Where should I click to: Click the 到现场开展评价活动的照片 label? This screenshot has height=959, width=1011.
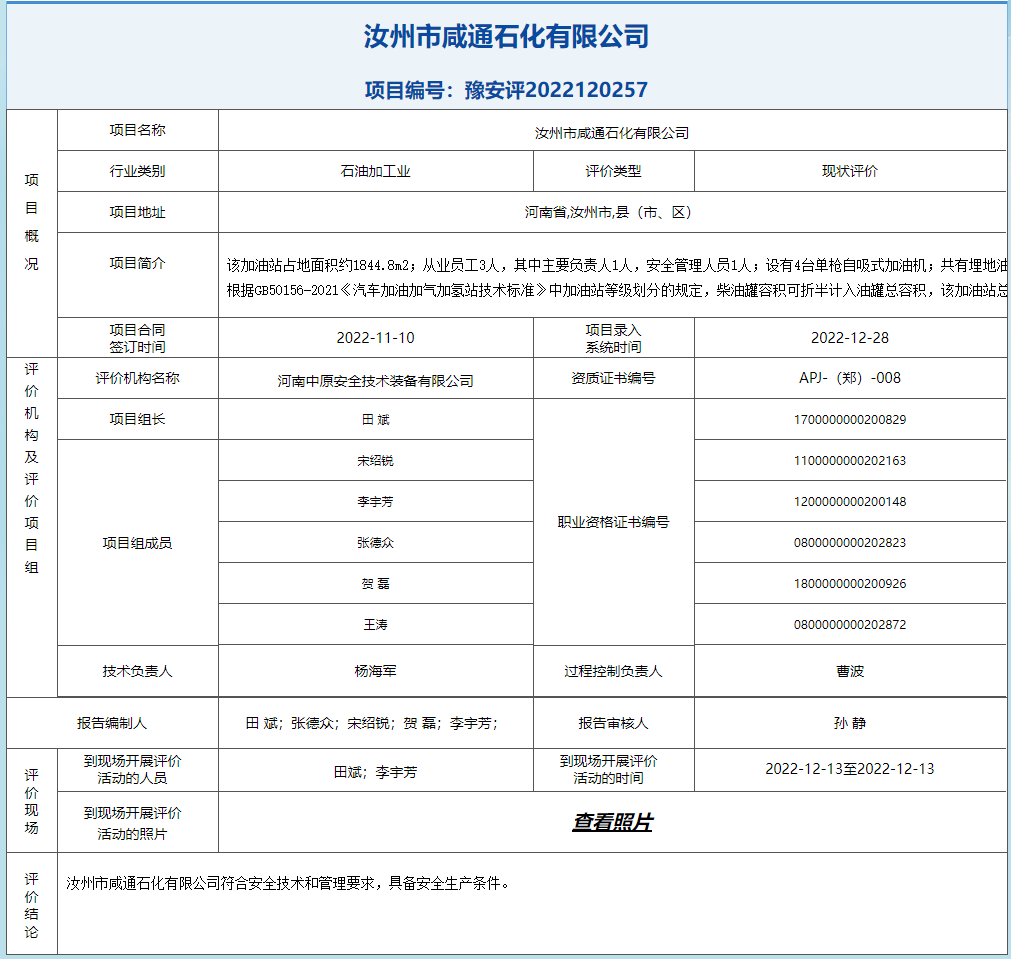(x=132, y=823)
